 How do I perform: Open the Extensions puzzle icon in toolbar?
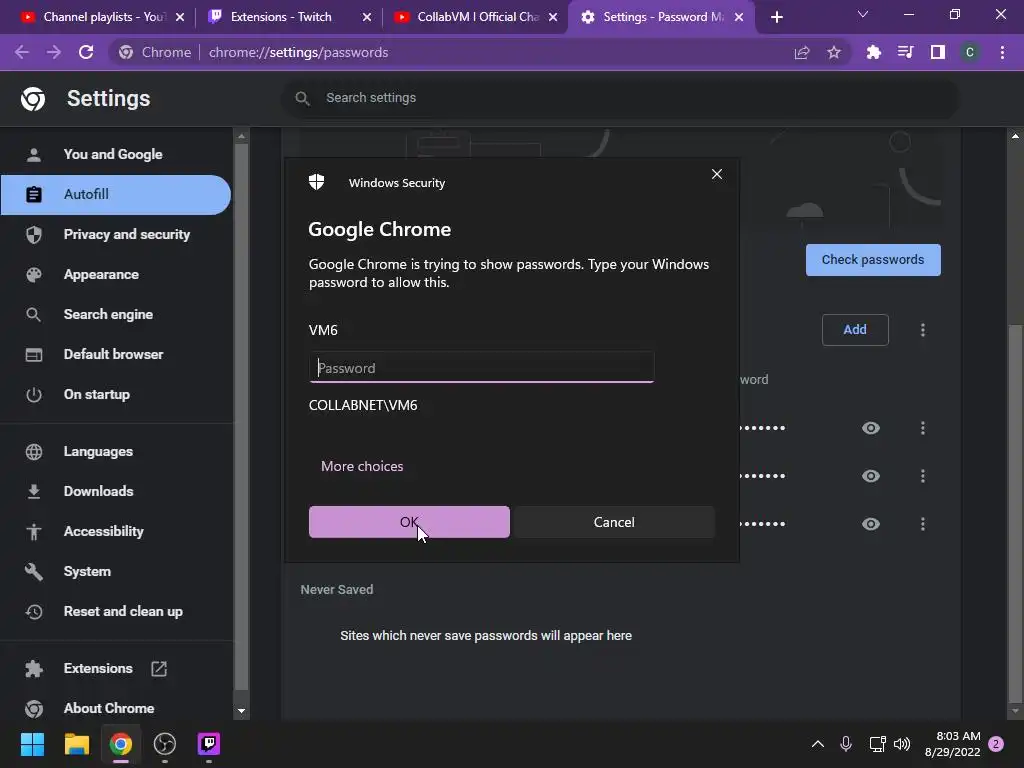pyautogui.click(x=873, y=52)
